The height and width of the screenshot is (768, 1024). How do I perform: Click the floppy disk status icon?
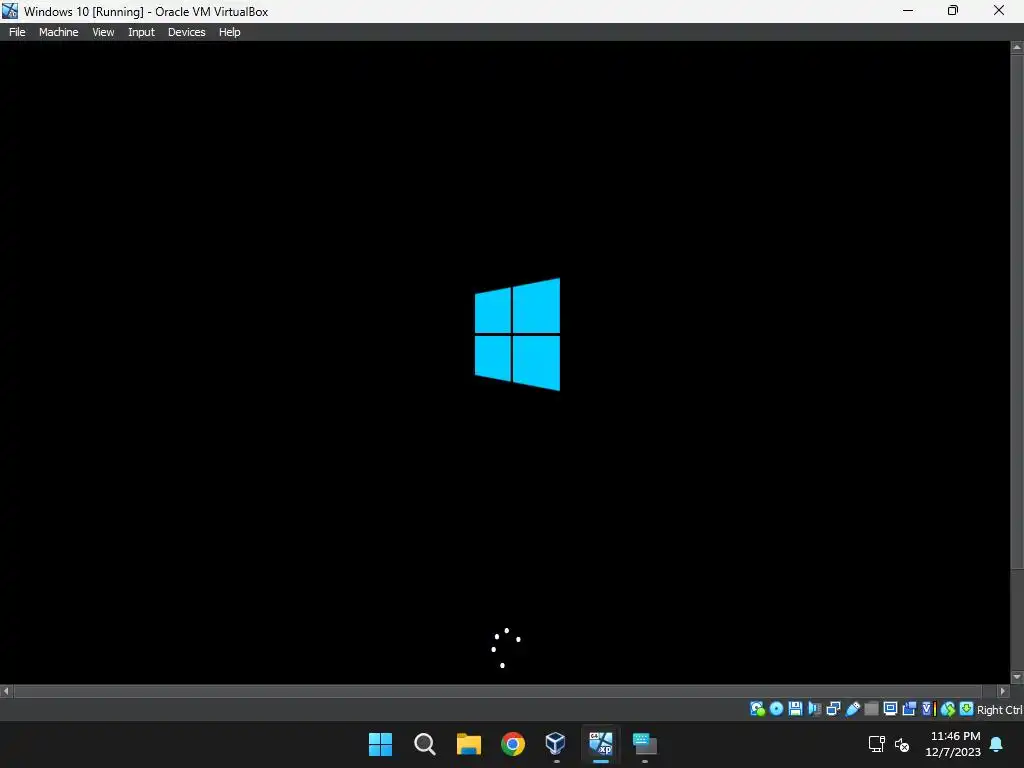pos(795,709)
